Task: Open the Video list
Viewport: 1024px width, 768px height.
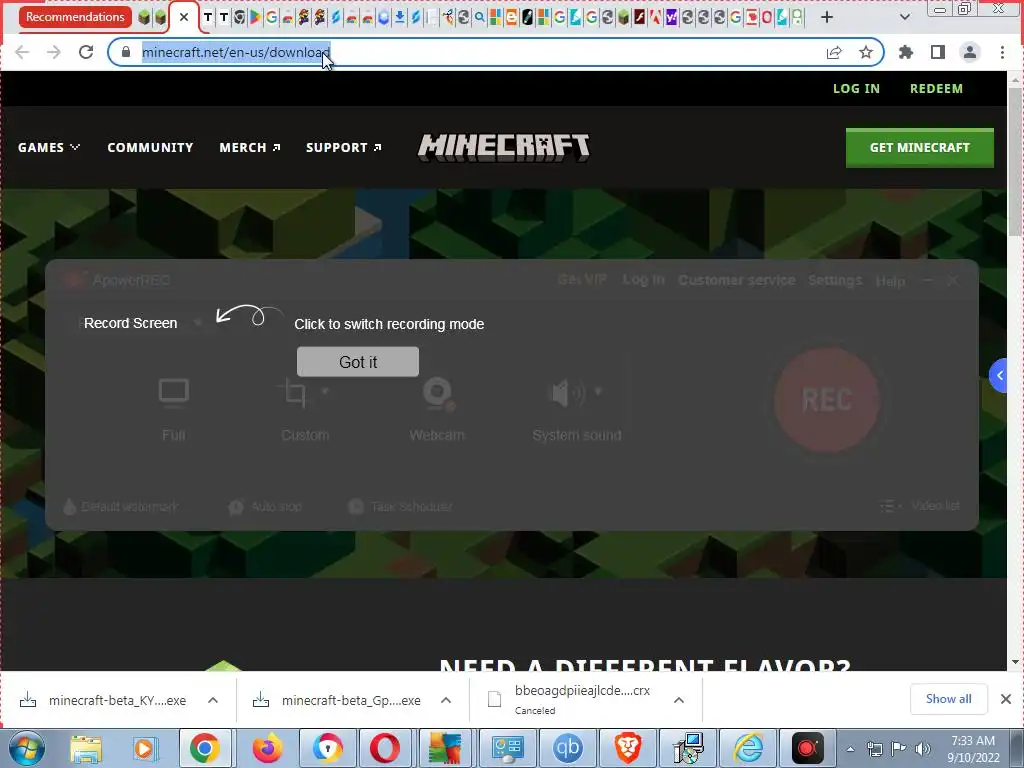Action: click(x=920, y=505)
